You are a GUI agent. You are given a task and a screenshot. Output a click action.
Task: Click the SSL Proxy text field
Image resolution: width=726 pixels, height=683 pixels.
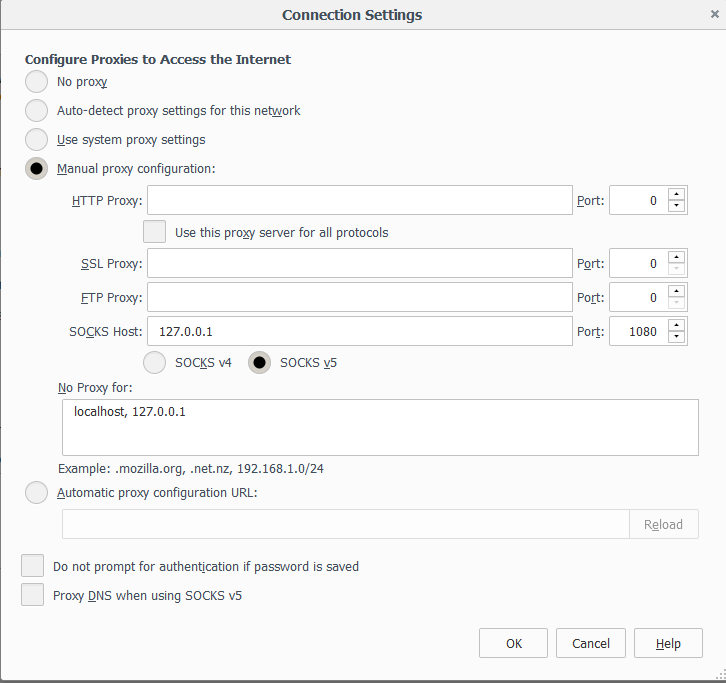point(359,264)
